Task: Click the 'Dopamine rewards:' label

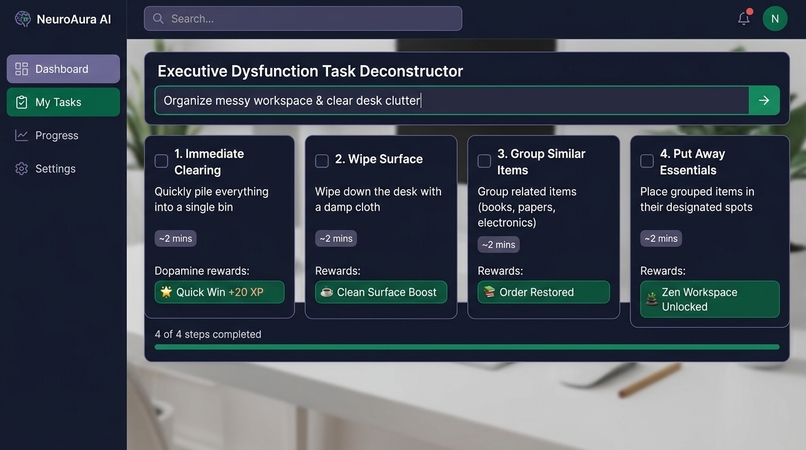Action: [202, 271]
